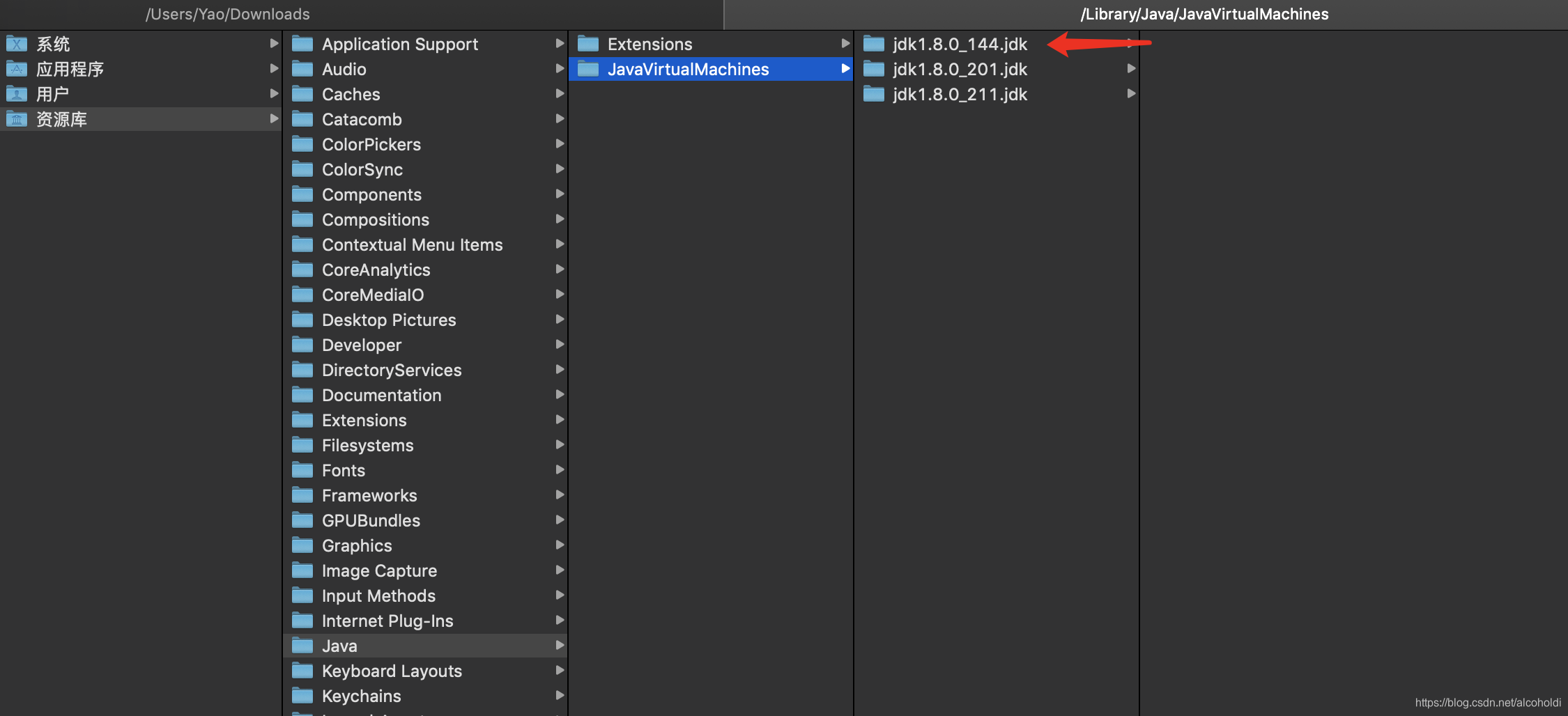Select the Image Capture folder name
This screenshot has height=716, width=1568.
(x=380, y=570)
